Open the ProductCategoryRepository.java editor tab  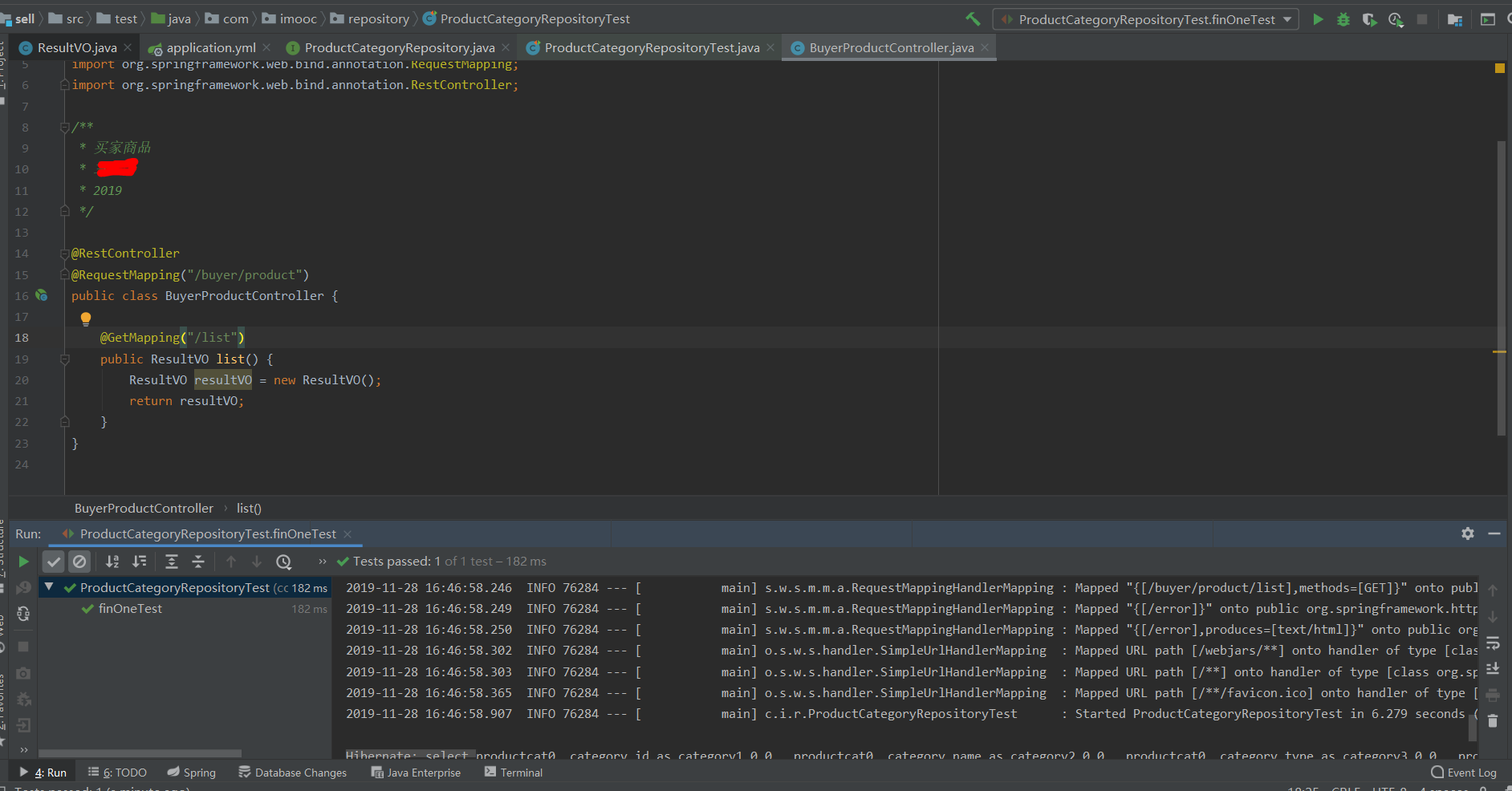[400, 48]
